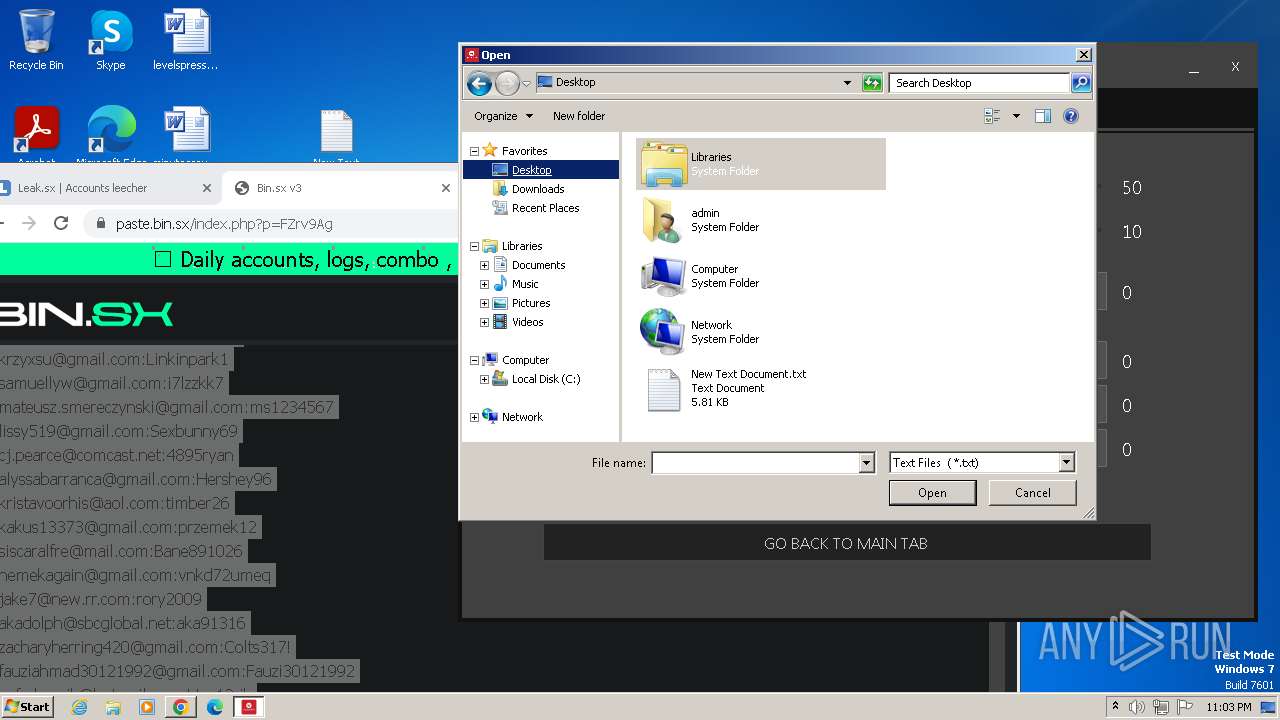Click the taskbar clock showing 11:03 PM
This screenshot has height=720, width=1280.
click(1228, 707)
